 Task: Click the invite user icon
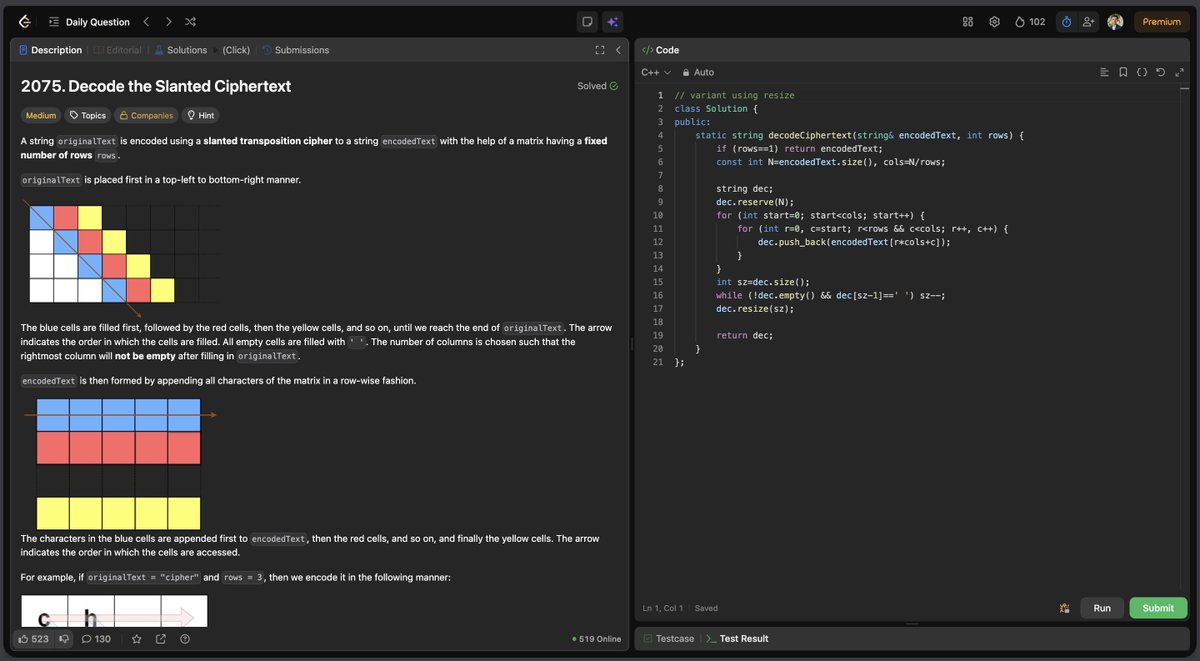(1088, 21)
